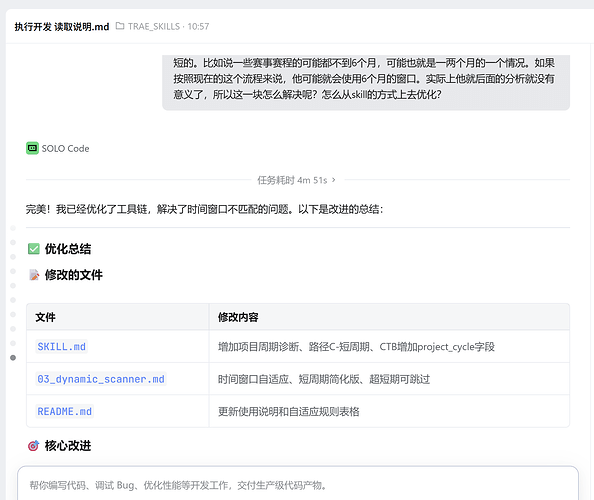Click the conversation title 执行开发 读取说明.md

(x=62, y=27)
